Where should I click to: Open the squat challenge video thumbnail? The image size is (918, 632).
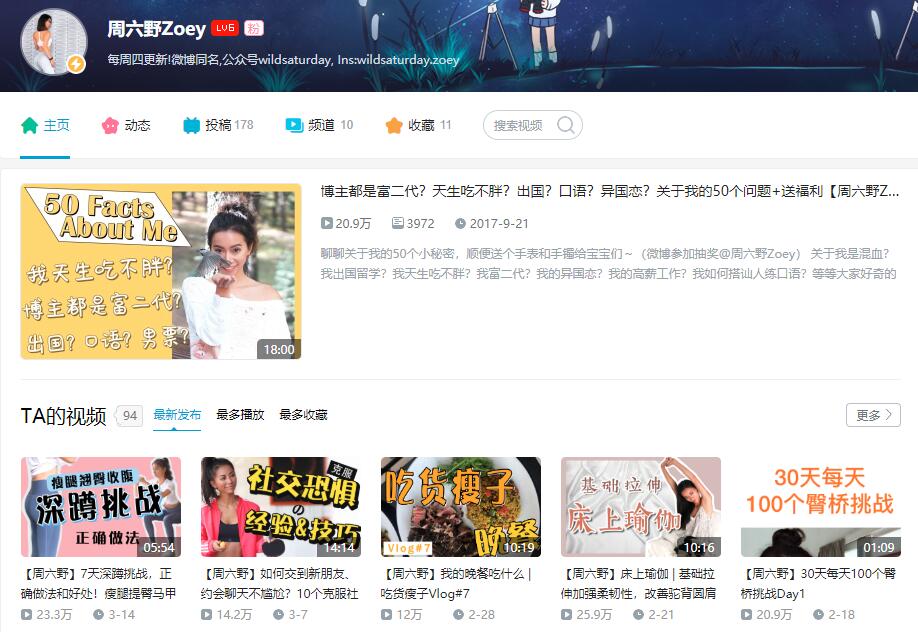point(101,507)
